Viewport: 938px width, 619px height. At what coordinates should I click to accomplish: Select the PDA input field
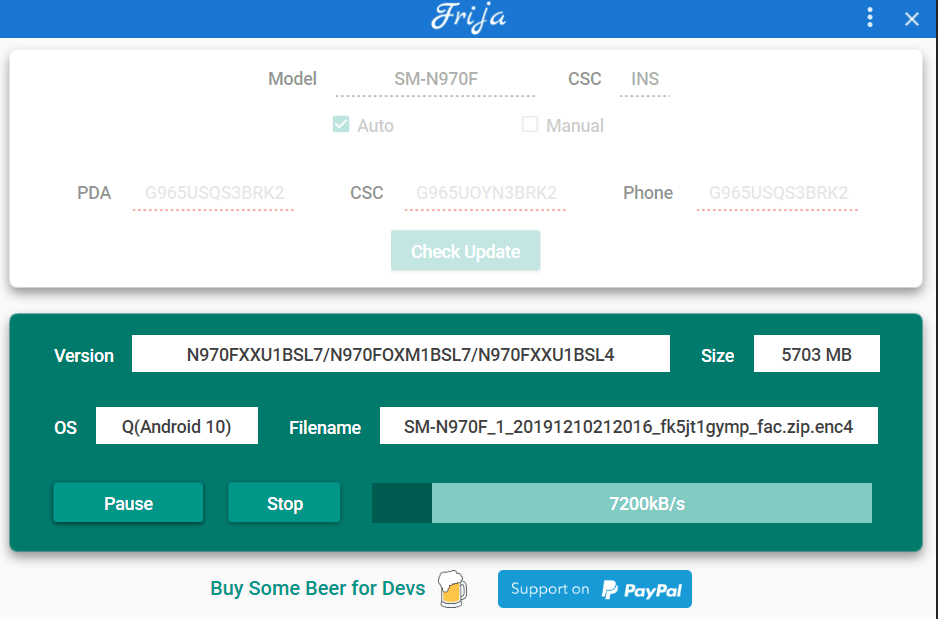[x=213, y=193]
